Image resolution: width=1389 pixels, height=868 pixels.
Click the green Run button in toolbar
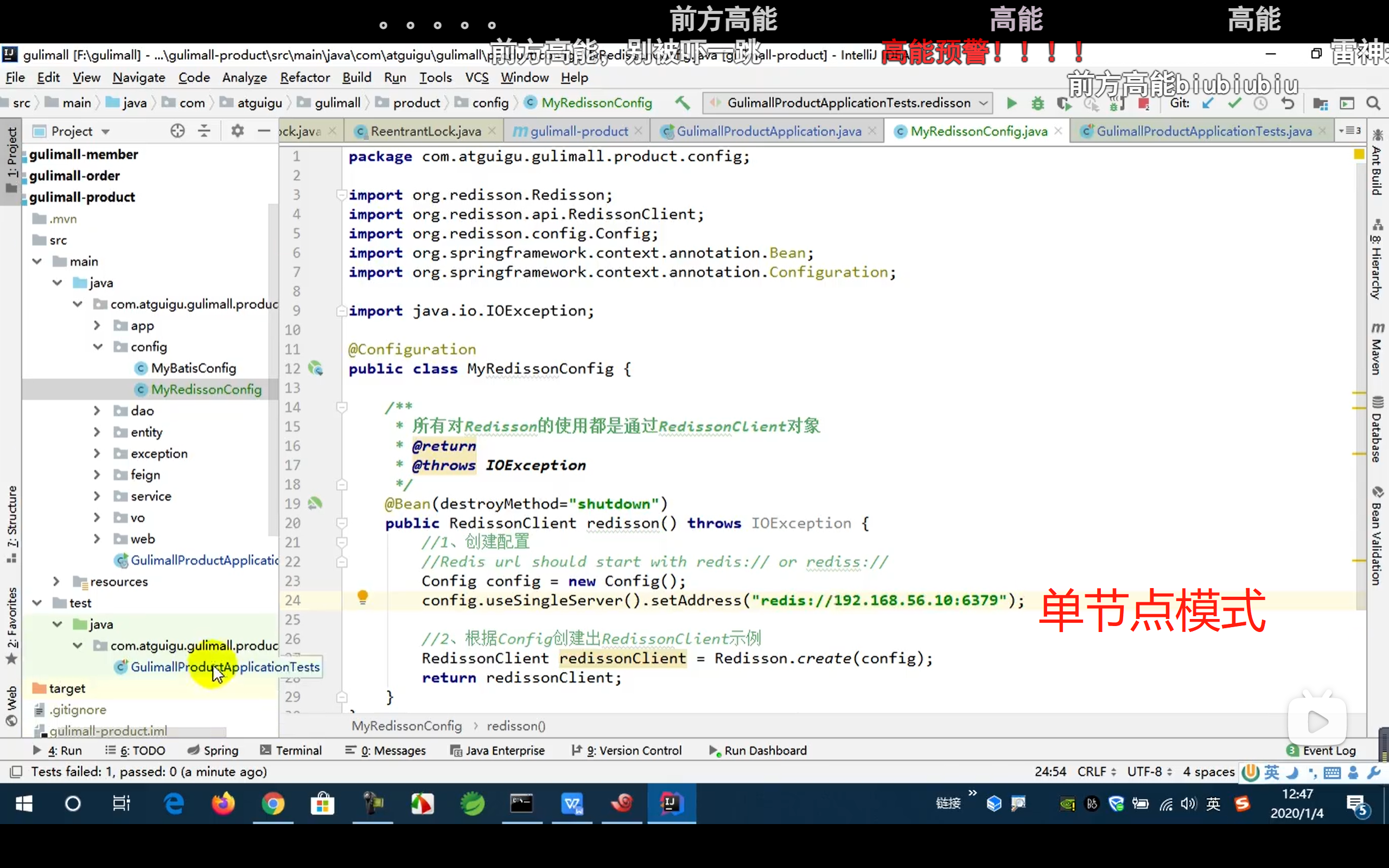[1011, 103]
